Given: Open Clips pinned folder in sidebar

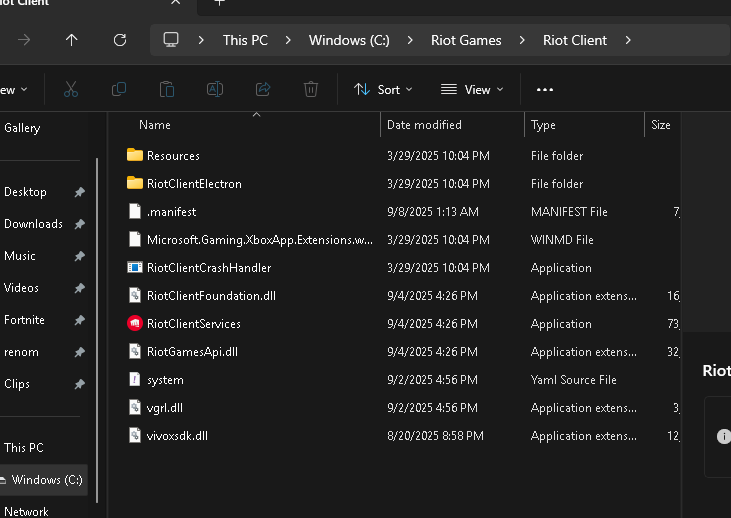Looking at the screenshot, I should coord(17,384).
